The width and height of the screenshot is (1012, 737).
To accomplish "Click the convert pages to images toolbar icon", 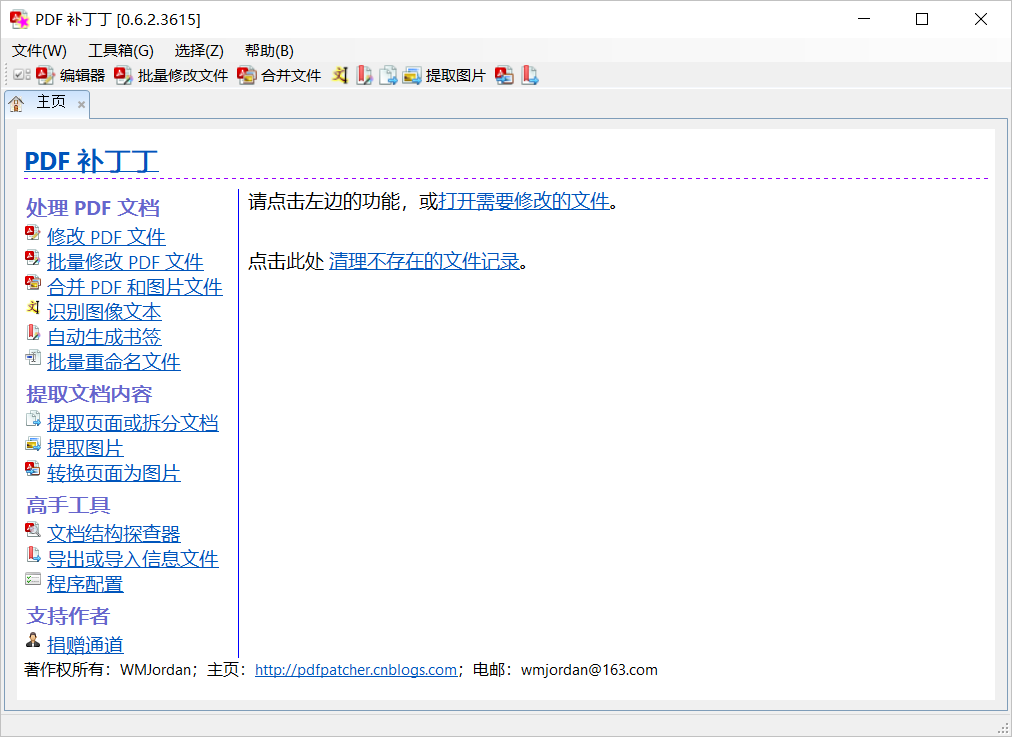I will tap(504, 75).
